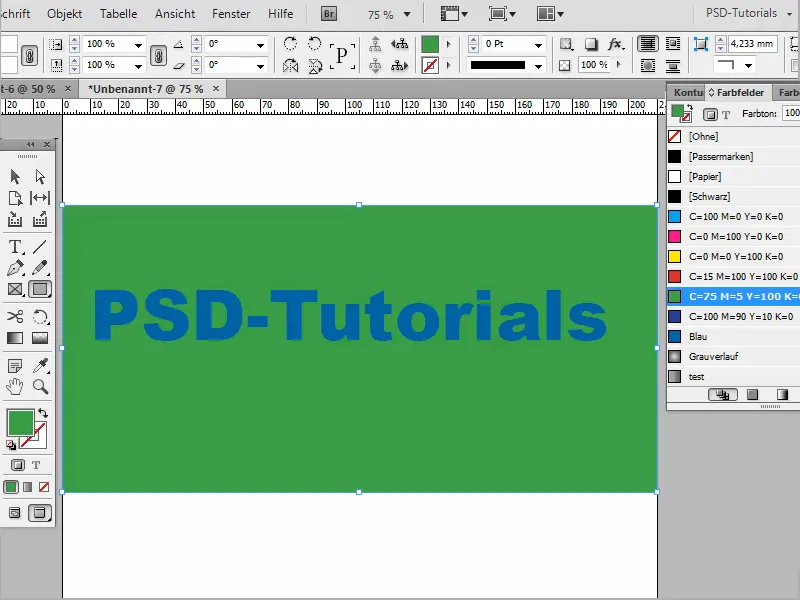
Task: Click the Farbton tint value field
Action: tap(791, 113)
